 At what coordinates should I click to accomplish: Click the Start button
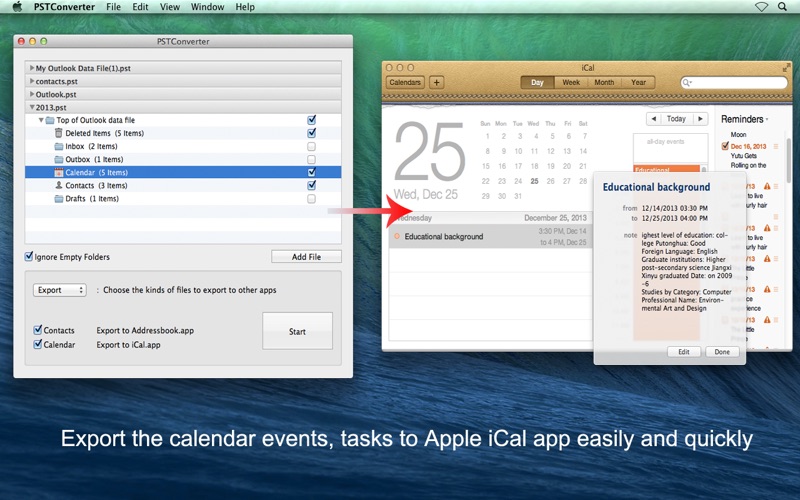pyautogui.click(x=297, y=331)
